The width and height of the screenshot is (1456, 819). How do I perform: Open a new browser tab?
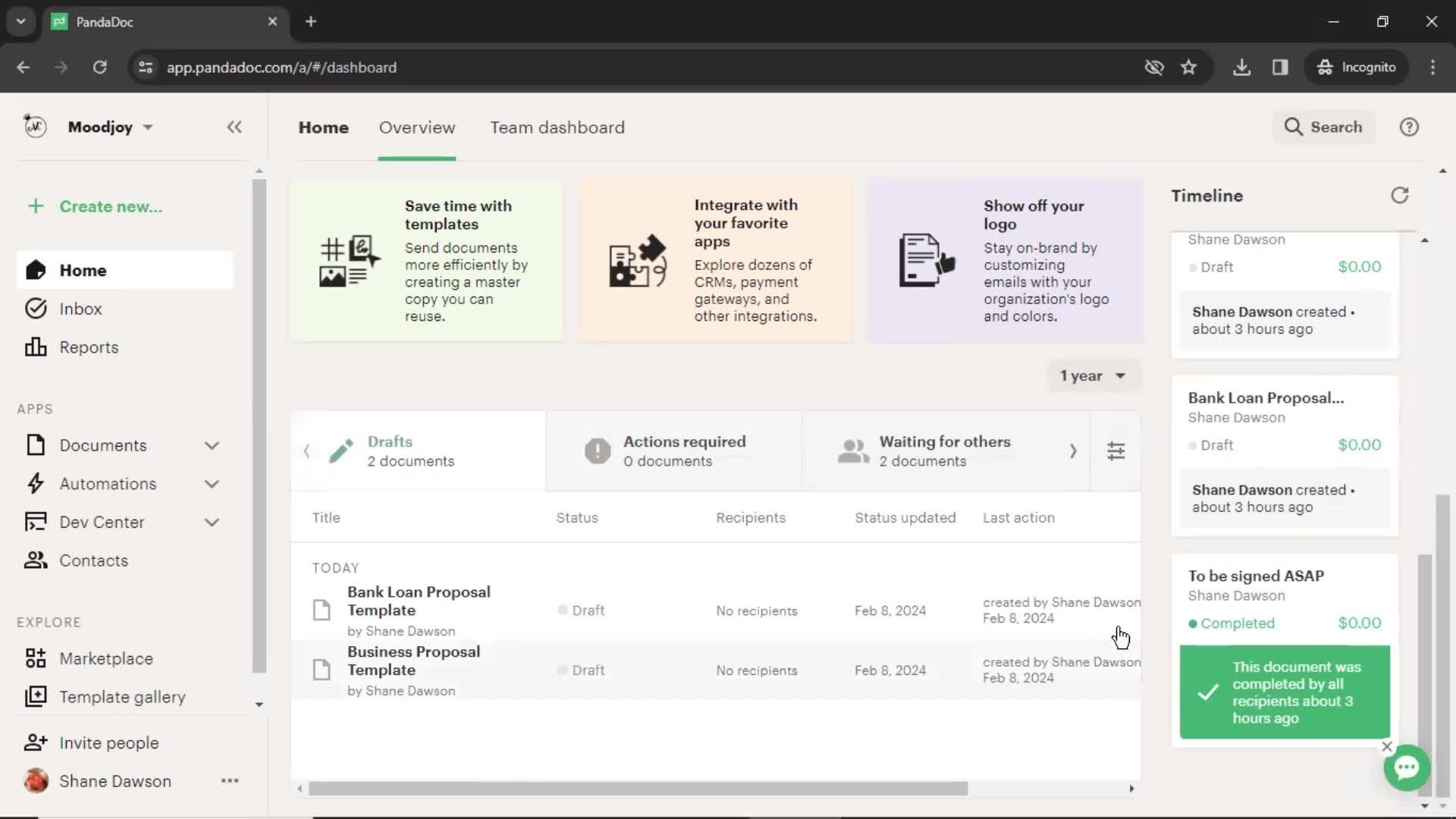[x=311, y=21]
